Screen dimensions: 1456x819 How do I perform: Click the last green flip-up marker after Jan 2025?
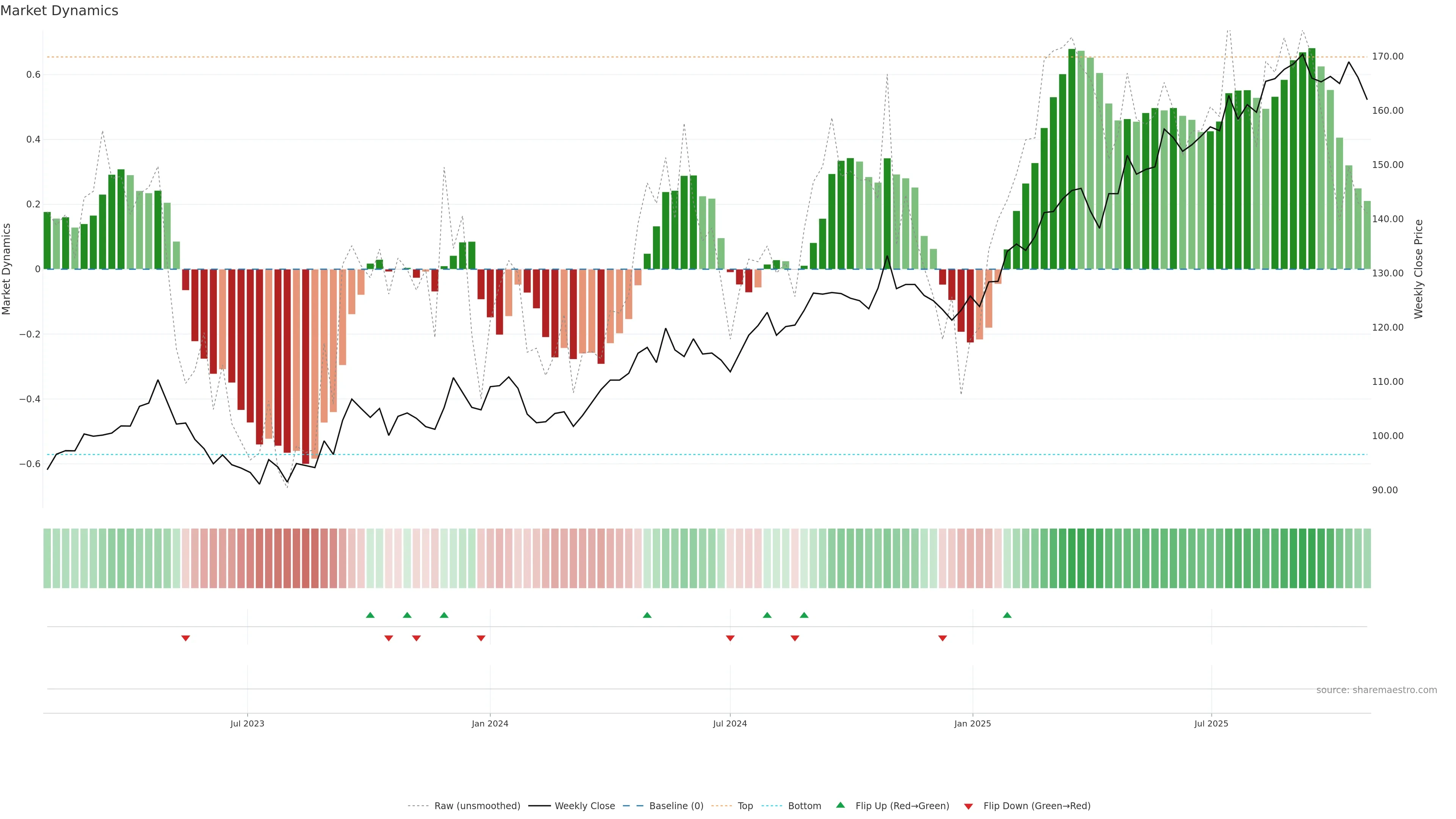click(1007, 615)
